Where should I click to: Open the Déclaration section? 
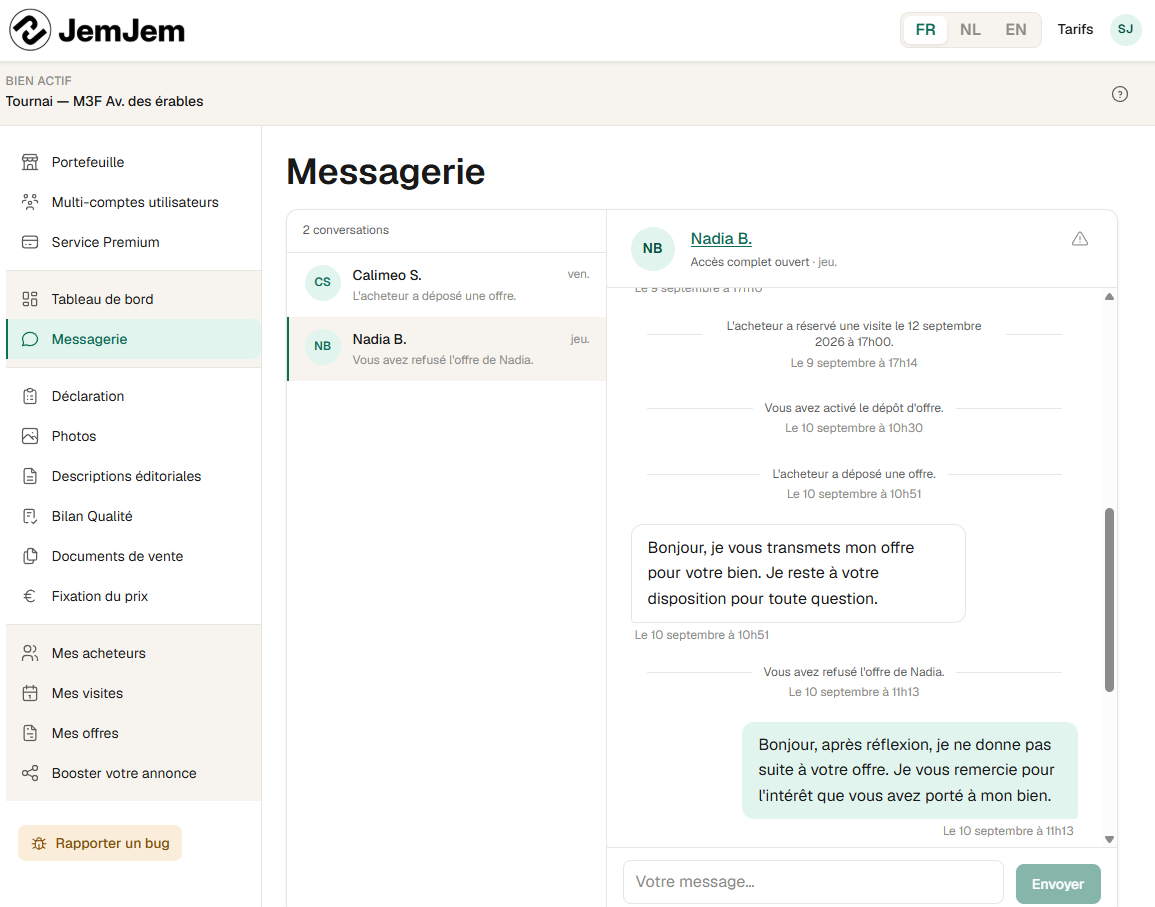[x=133, y=396]
